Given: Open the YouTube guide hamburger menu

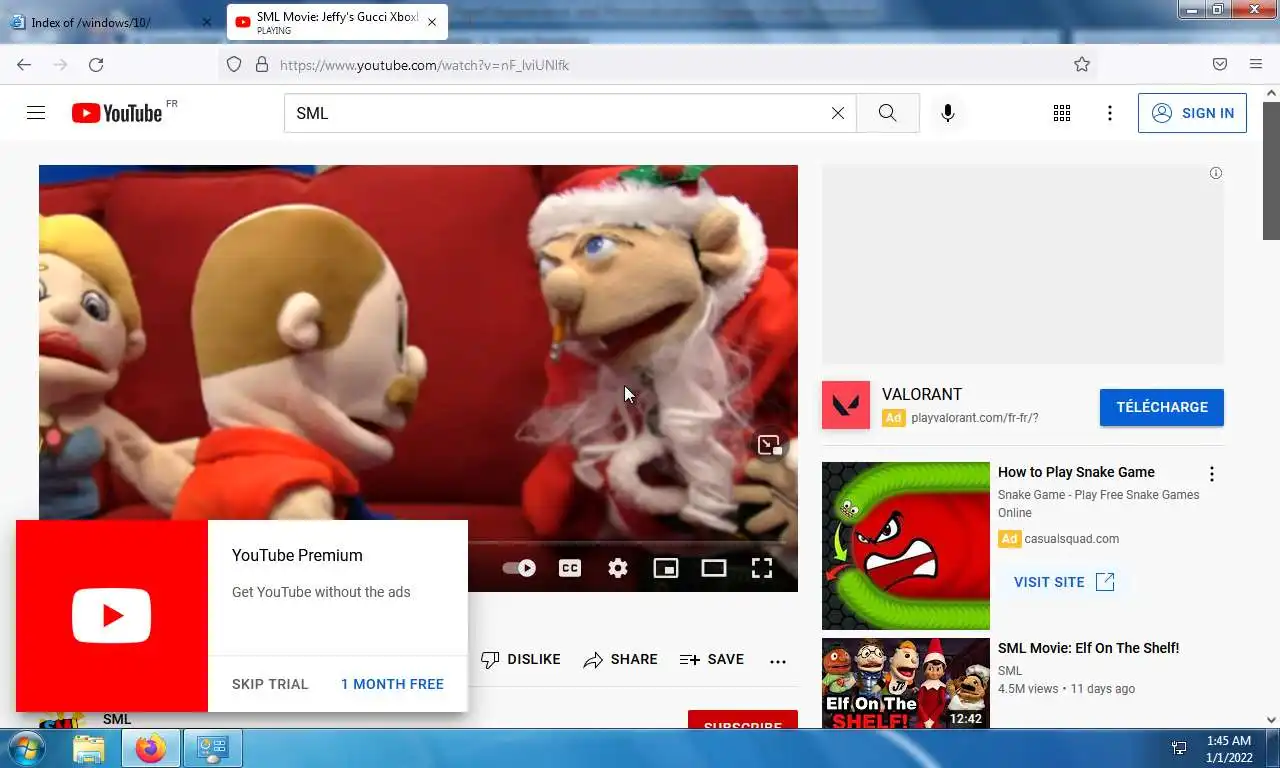Looking at the screenshot, I should 36,113.
